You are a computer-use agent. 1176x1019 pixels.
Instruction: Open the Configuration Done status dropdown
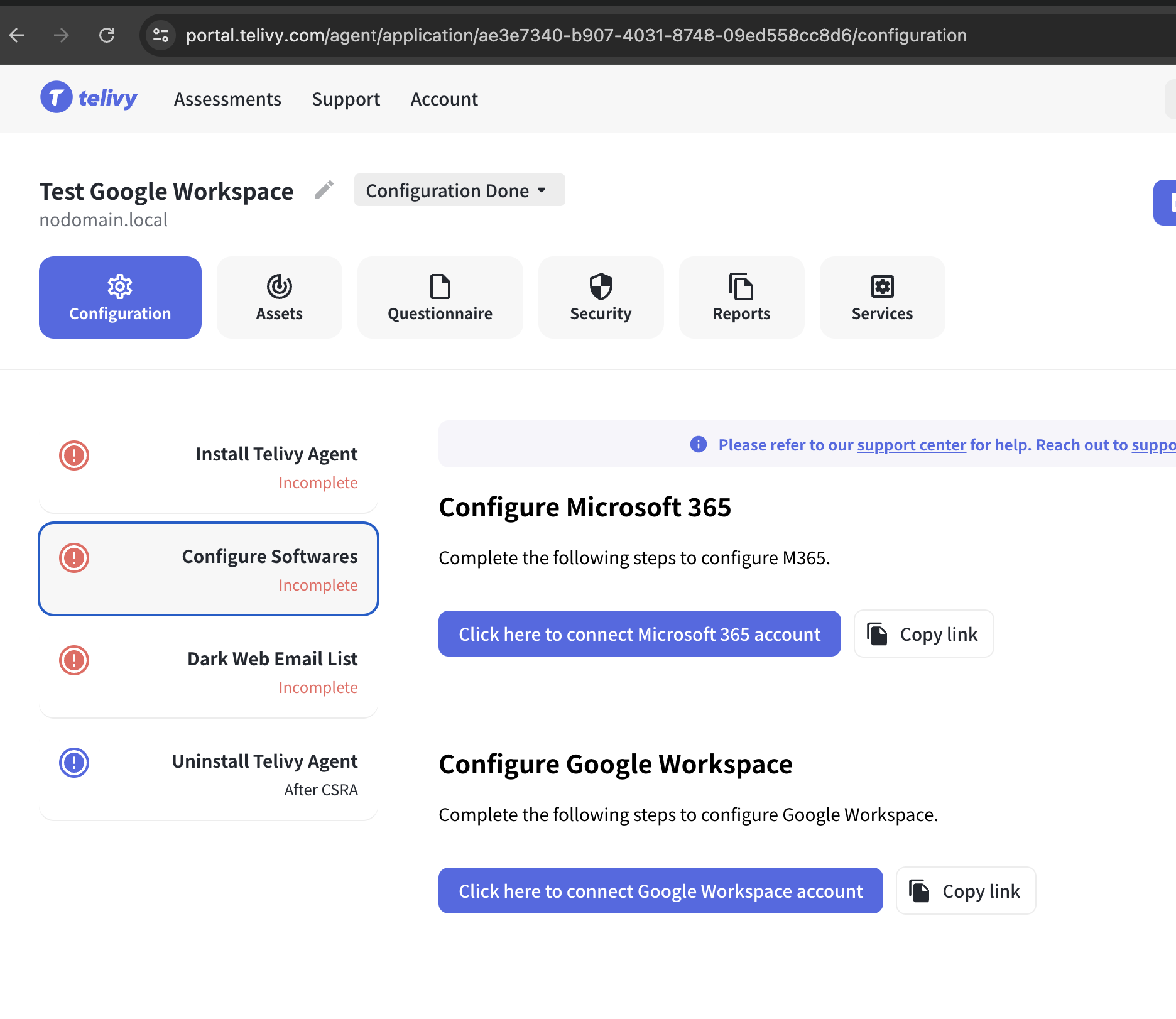(459, 190)
